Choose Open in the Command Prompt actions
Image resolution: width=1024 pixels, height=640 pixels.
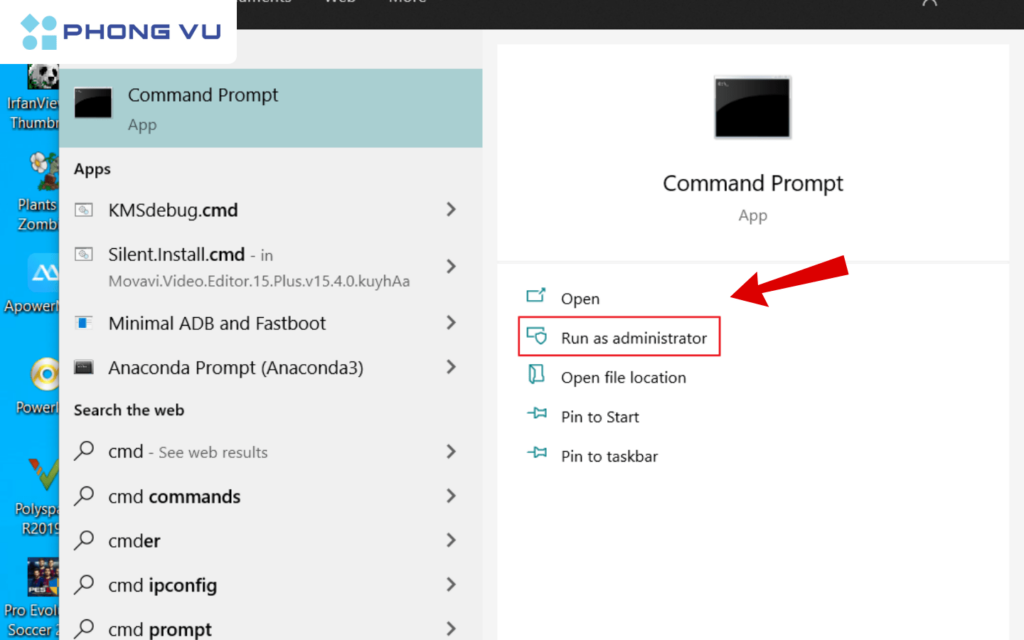(579, 299)
